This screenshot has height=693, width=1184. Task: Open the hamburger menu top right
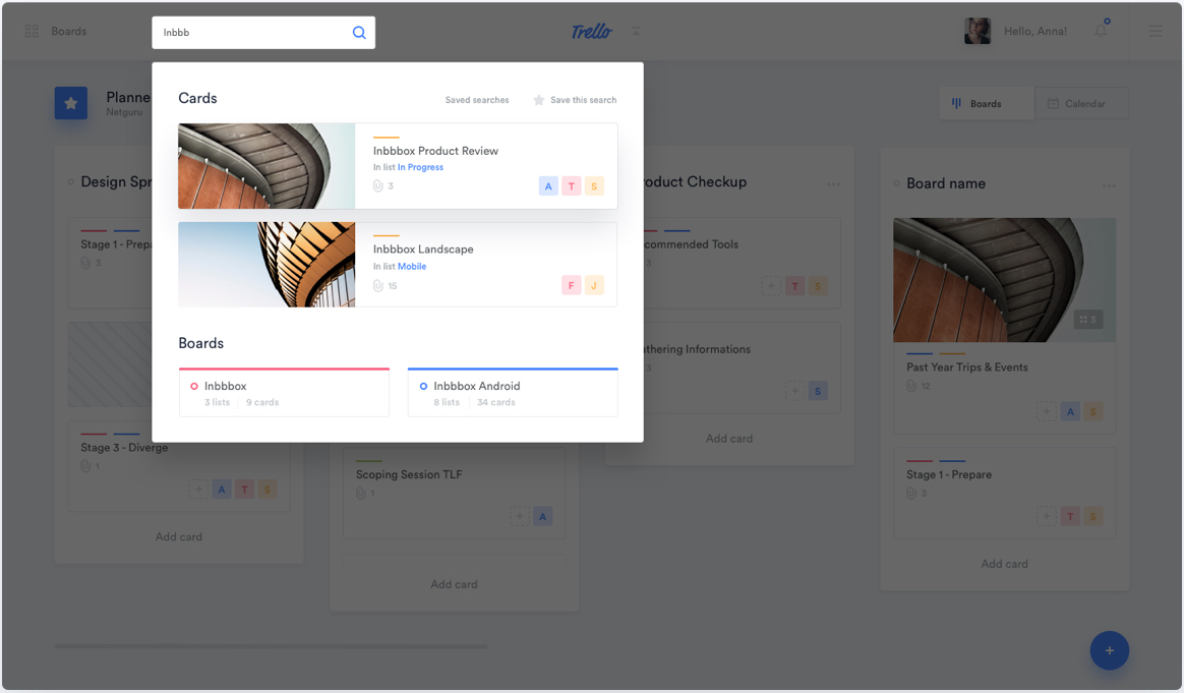coord(1156,31)
